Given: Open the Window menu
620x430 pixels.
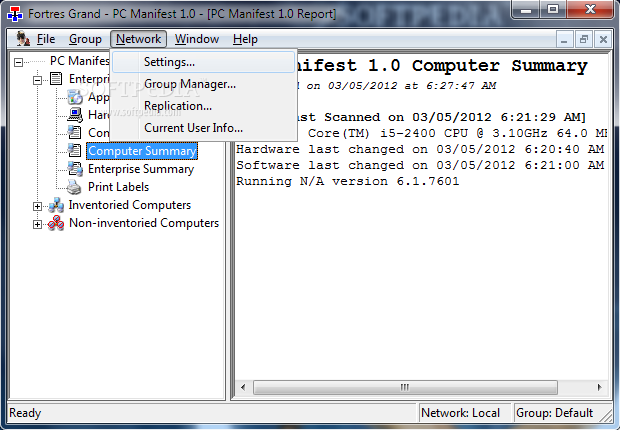Looking at the screenshot, I should (x=197, y=39).
